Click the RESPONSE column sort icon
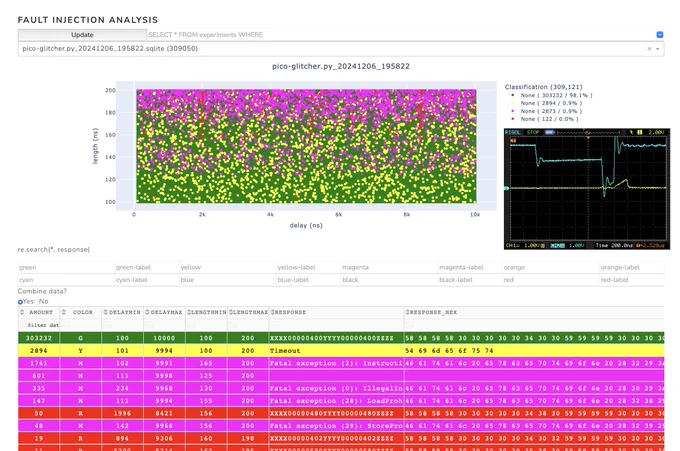680x451 pixels. 273,312
